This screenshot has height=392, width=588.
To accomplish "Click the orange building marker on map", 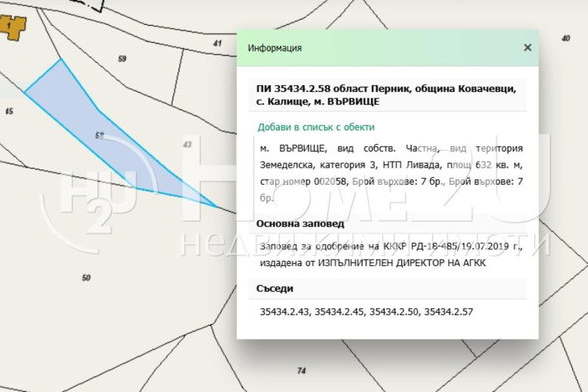I will pyautogui.click(x=13, y=27).
